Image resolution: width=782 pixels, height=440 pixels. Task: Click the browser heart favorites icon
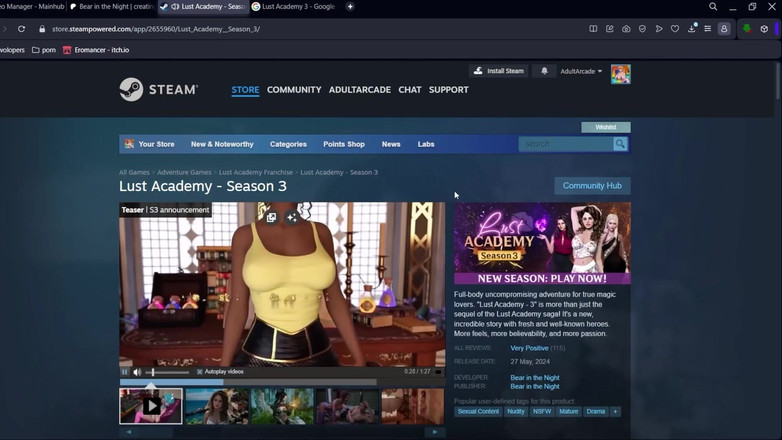pyautogui.click(x=675, y=29)
